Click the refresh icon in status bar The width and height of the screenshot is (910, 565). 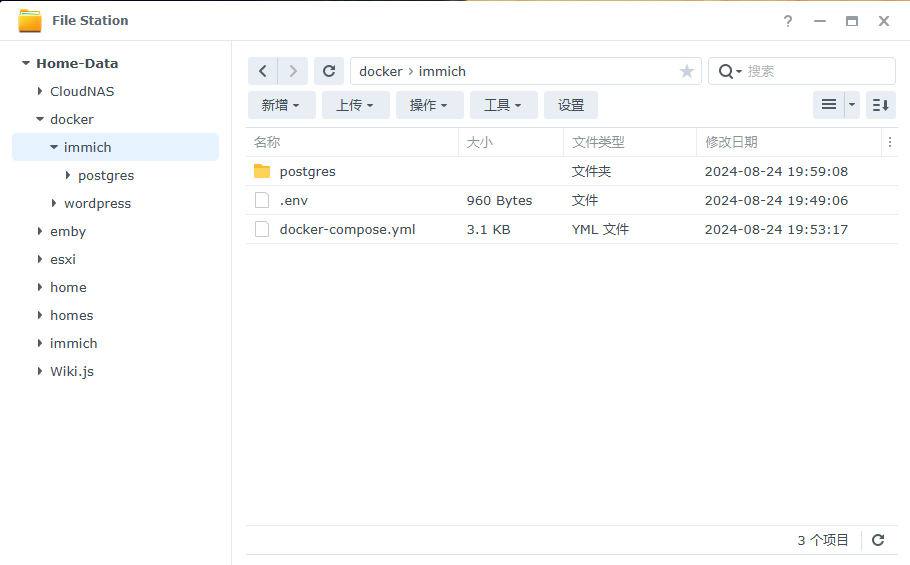pyautogui.click(x=878, y=540)
